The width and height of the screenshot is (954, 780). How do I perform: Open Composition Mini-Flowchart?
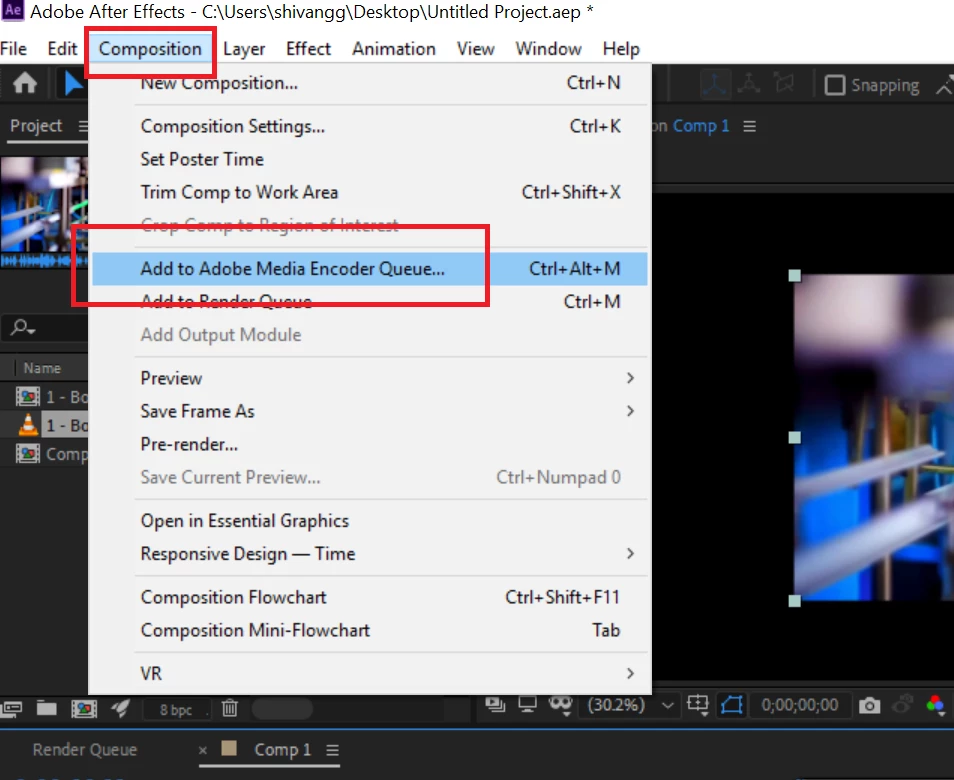pos(369,630)
